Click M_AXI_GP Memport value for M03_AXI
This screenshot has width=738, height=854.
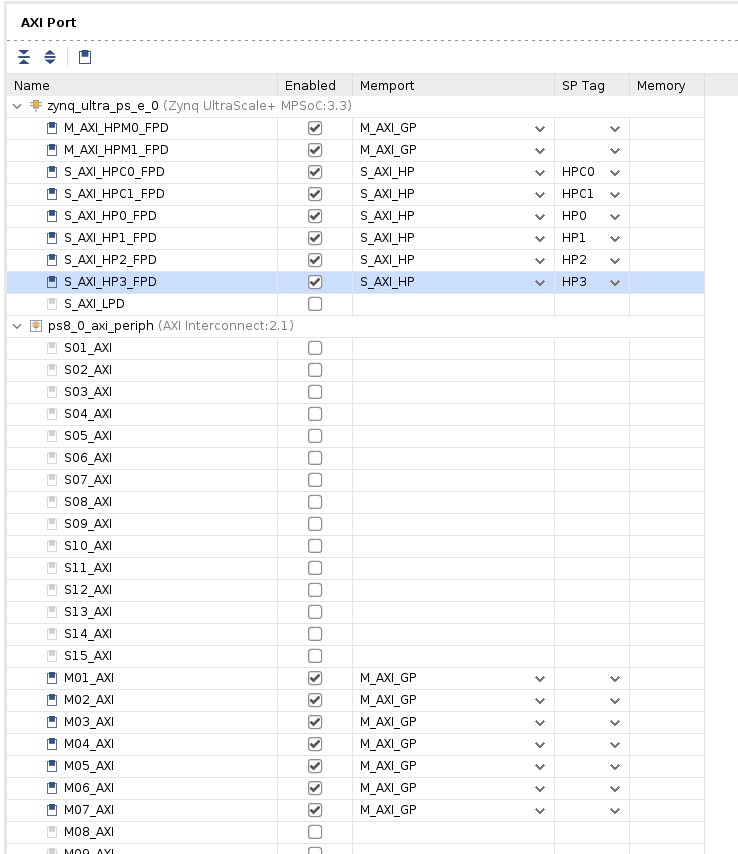tap(388, 722)
